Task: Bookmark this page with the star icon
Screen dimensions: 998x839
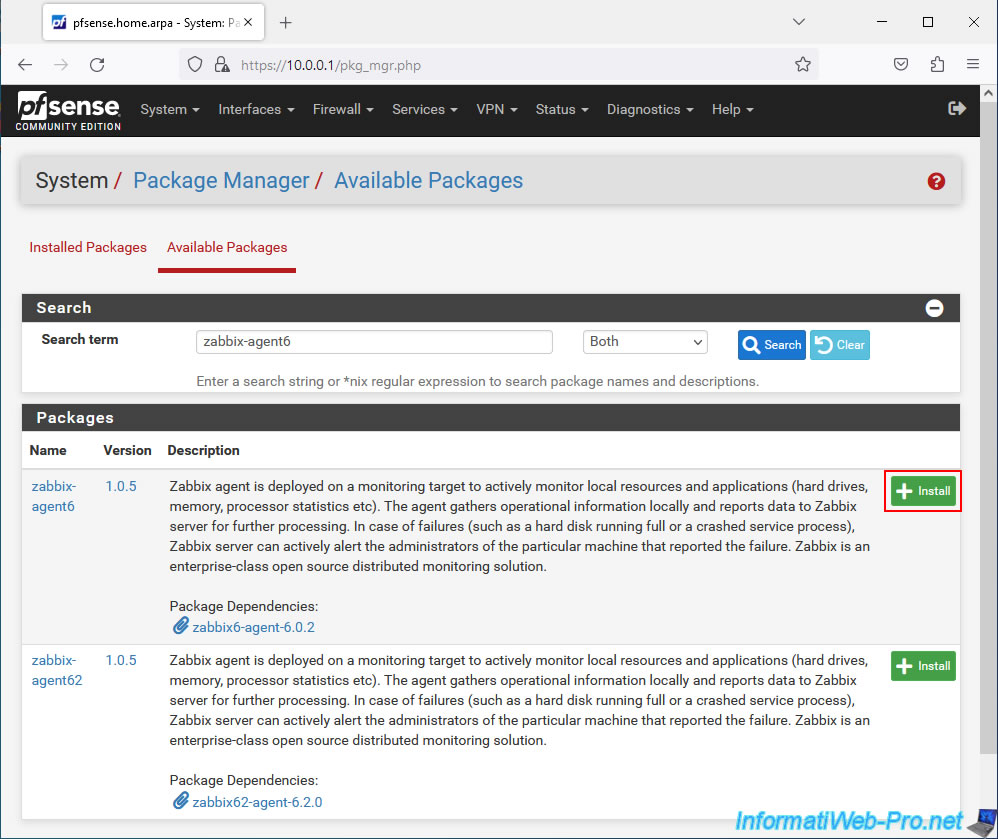Action: [803, 65]
